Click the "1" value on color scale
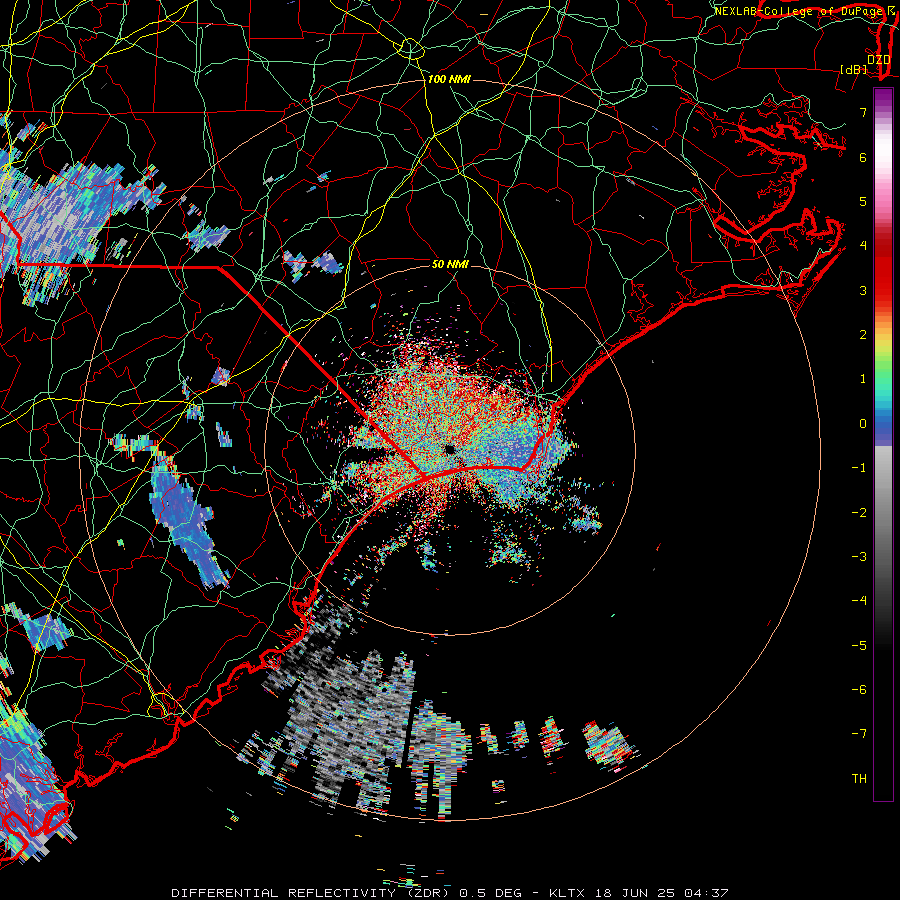This screenshot has height=900, width=900. (863, 379)
